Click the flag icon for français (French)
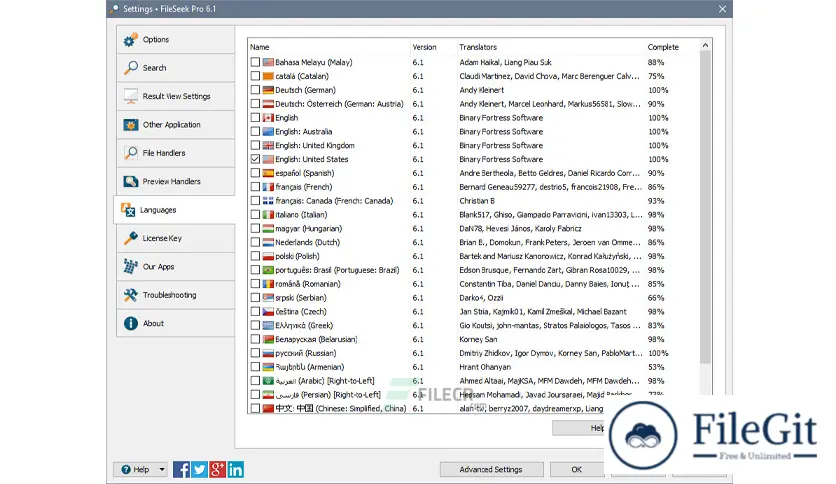Image resolution: width=836 pixels, height=484 pixels. (x=268, y=187)
